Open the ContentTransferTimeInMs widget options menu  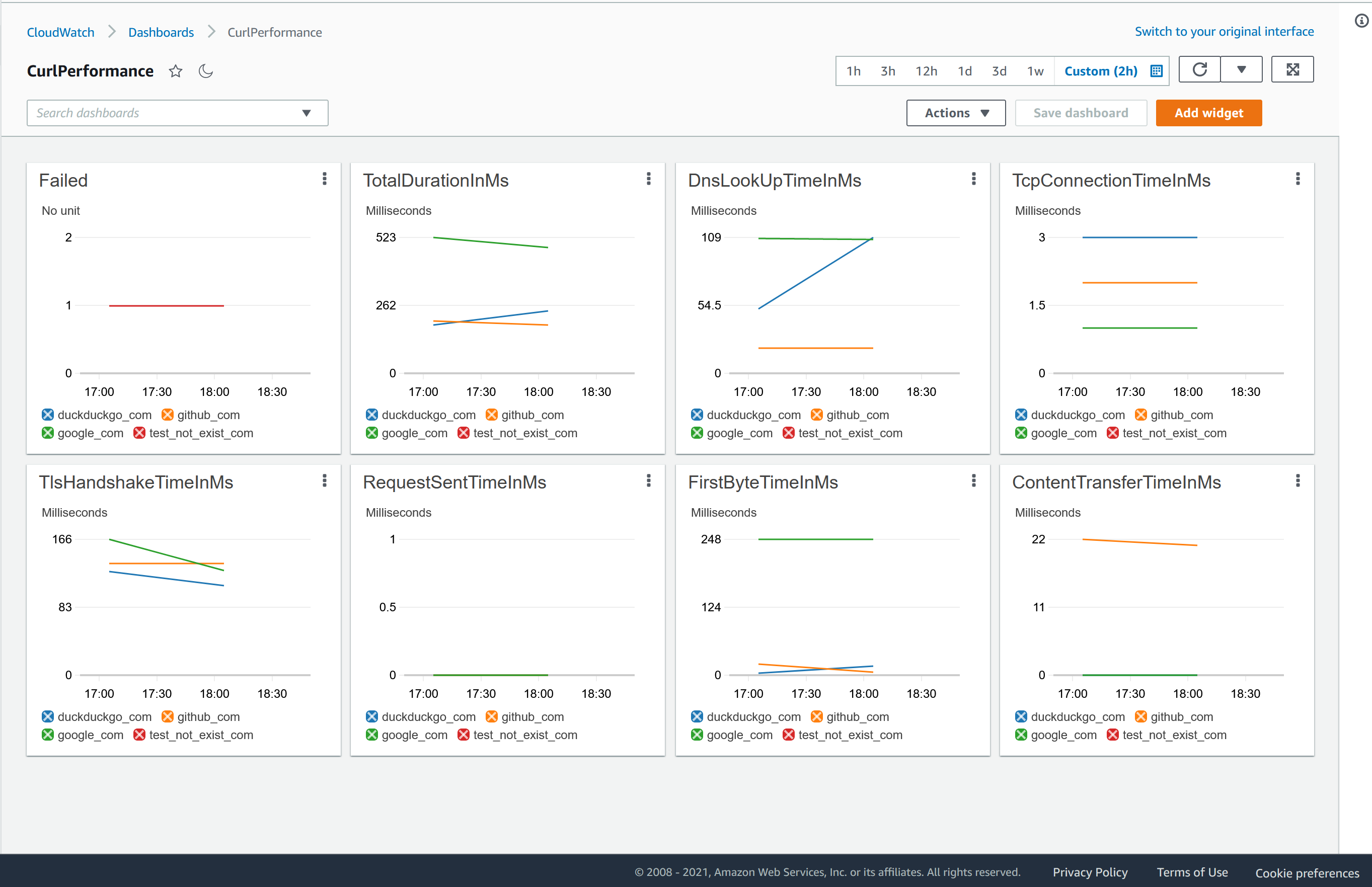(1298, 481)
